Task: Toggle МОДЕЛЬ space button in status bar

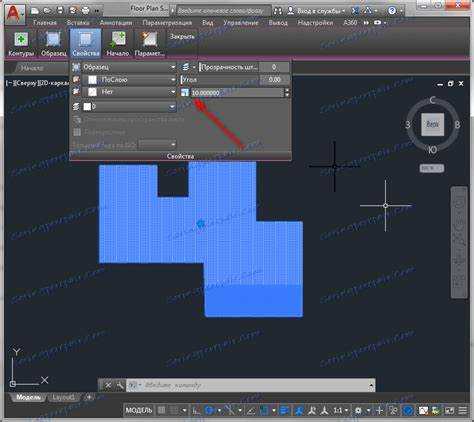Action: click(139, 410)
